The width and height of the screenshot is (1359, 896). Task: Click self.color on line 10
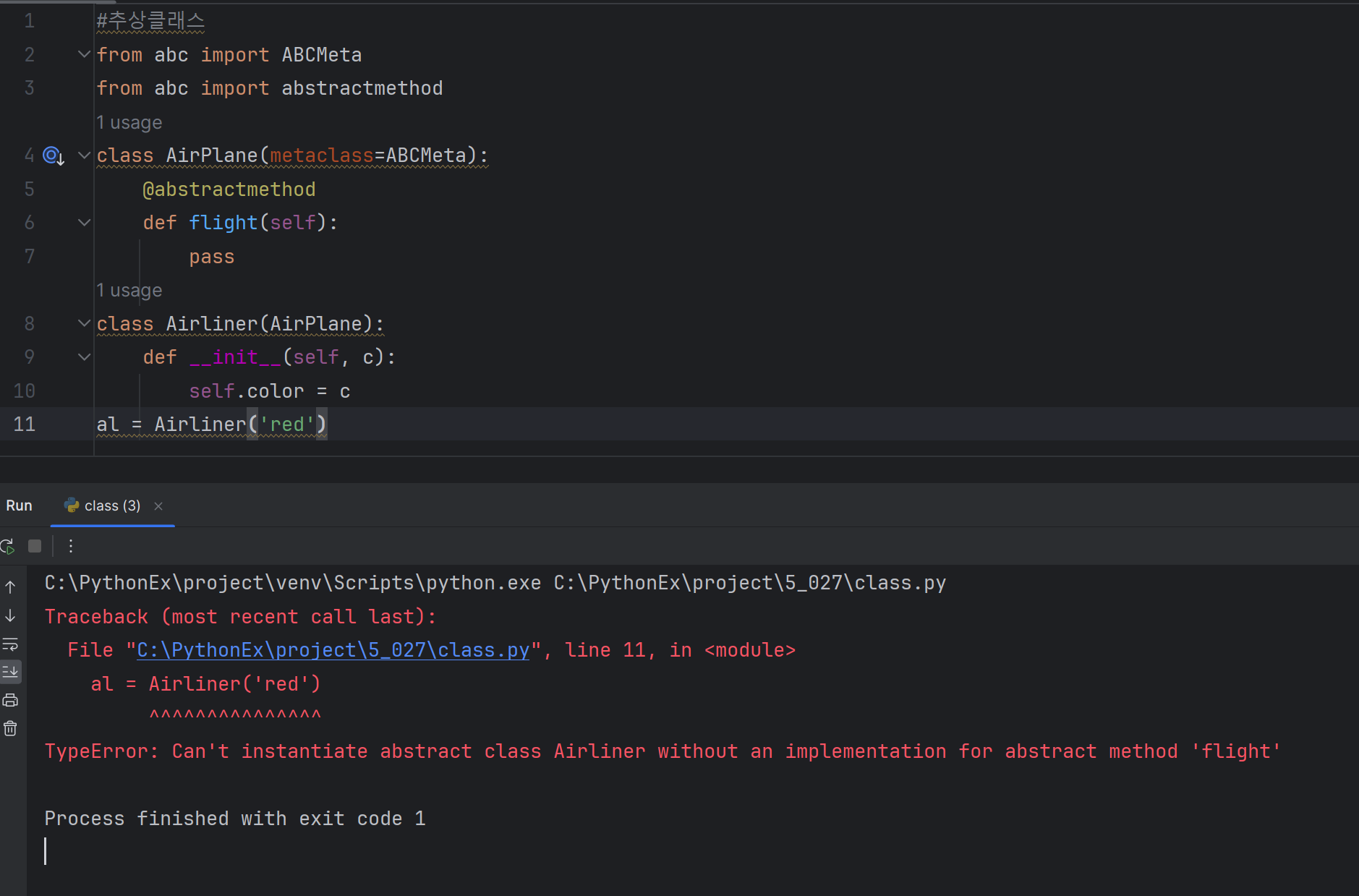[247, 391]
